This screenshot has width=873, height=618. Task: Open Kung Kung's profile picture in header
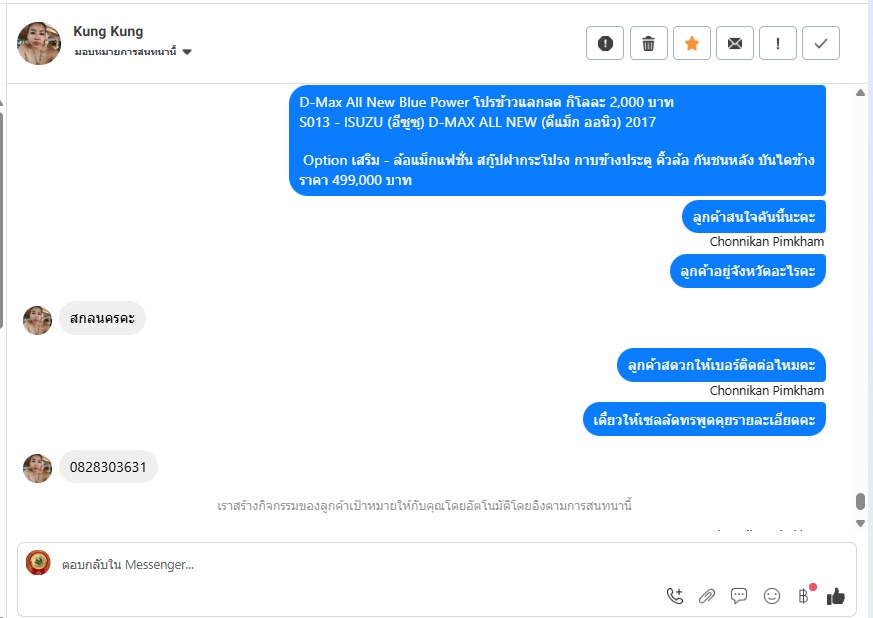[x=39, y=43]
